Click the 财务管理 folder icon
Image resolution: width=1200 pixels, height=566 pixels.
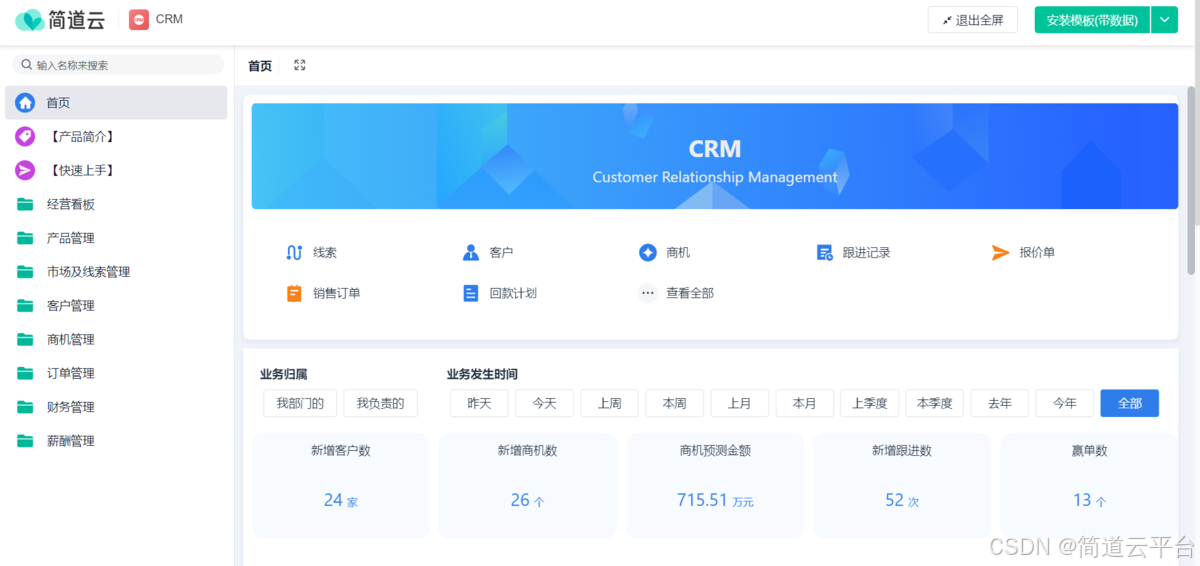25,407
